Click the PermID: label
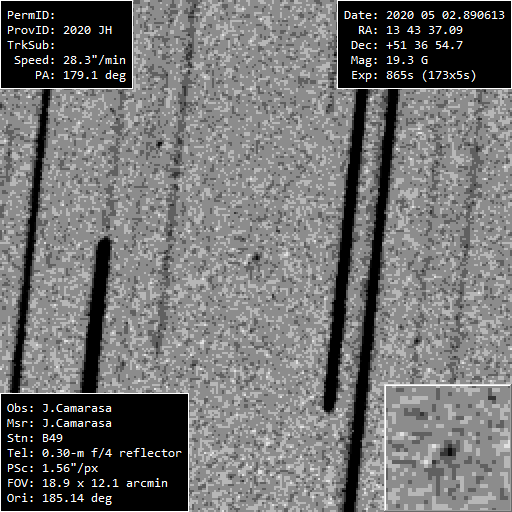512x512 pixels. tap(31, 15)
